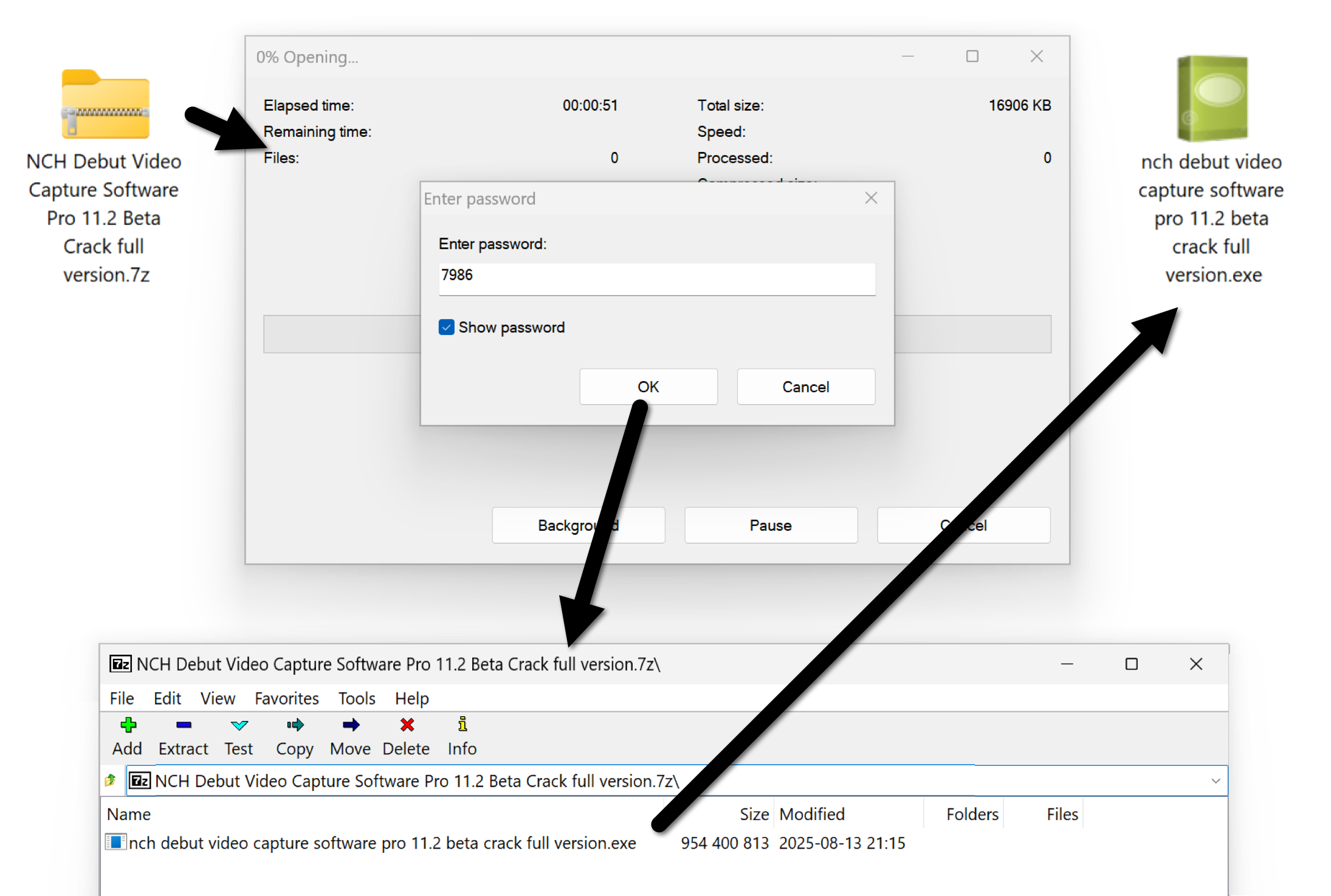Select the exe file in list
Screen dimensions: 1331x896
(x=382, y=843)
